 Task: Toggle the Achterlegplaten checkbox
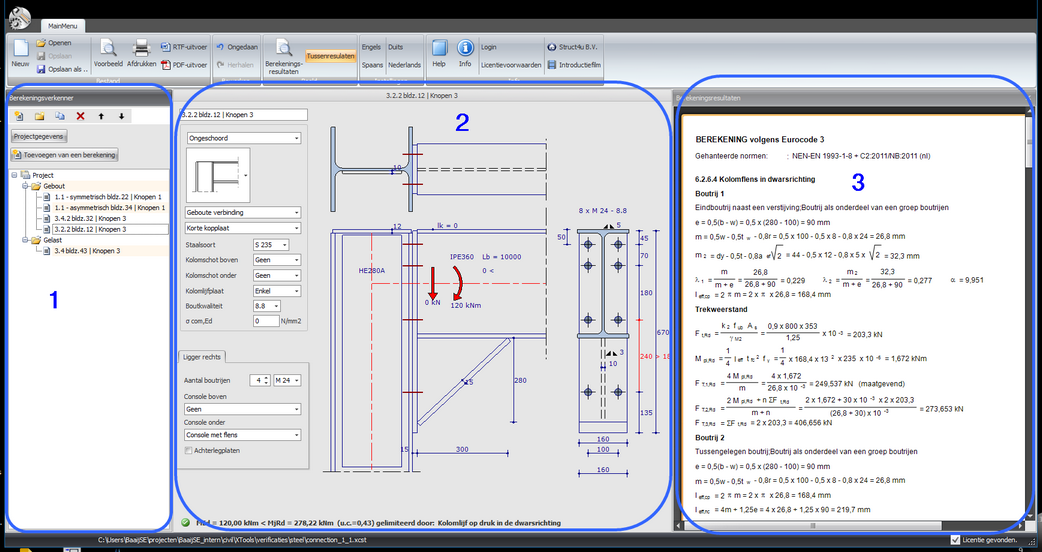click(189, 451)
